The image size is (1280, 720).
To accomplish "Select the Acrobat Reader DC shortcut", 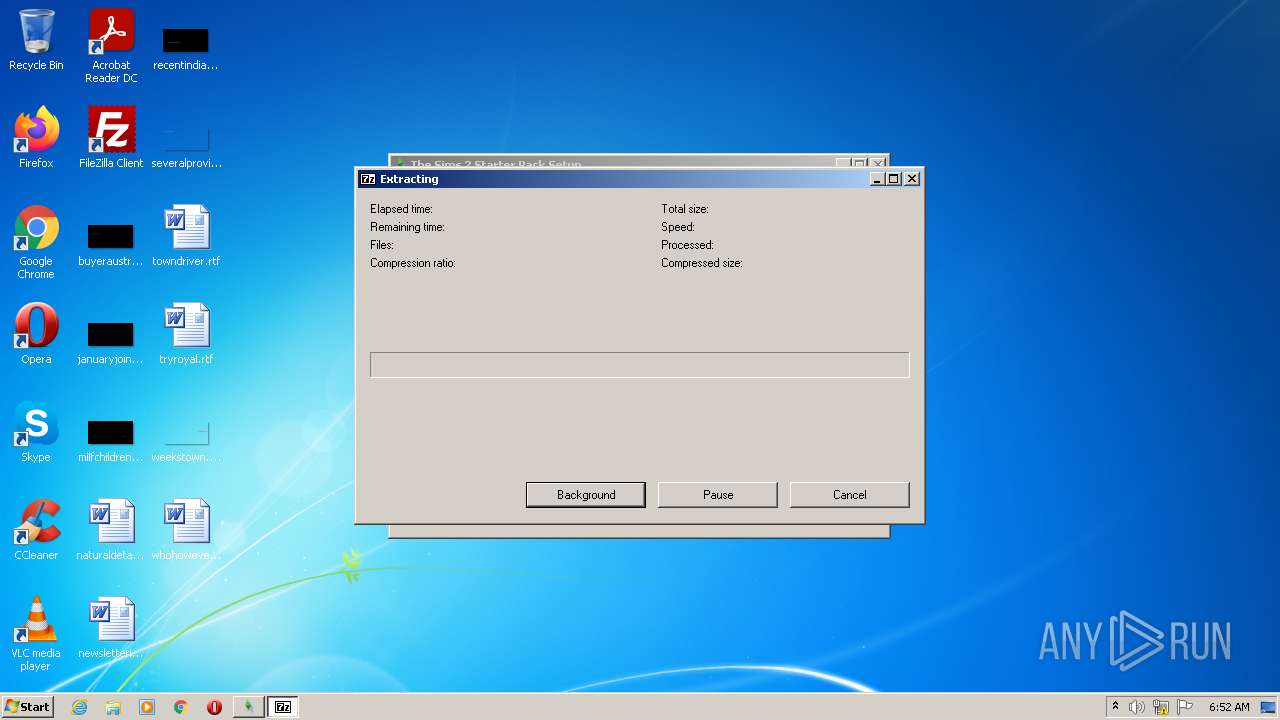I will coord(111,46).
